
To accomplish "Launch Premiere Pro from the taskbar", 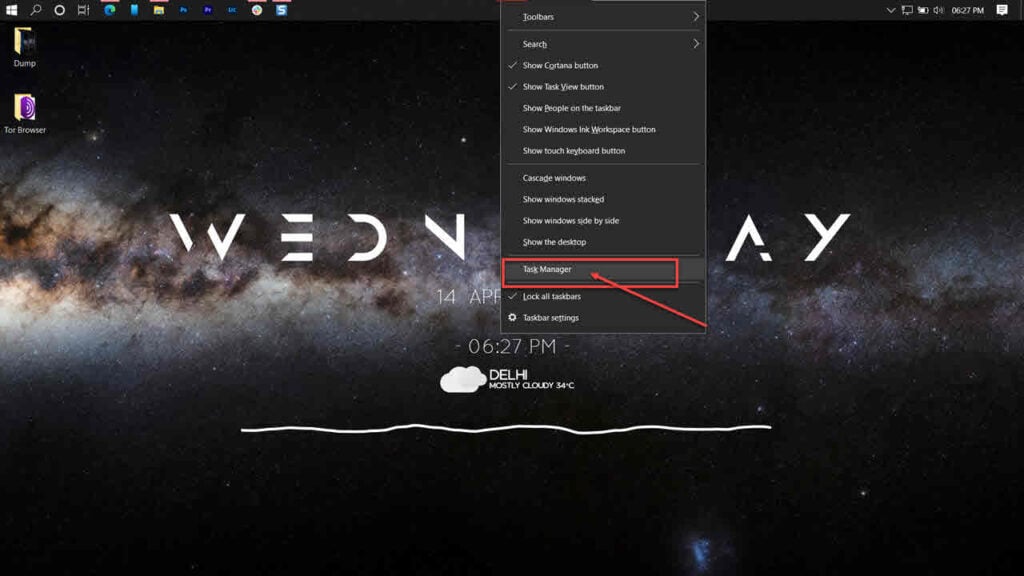I will (x=208, y=10).
